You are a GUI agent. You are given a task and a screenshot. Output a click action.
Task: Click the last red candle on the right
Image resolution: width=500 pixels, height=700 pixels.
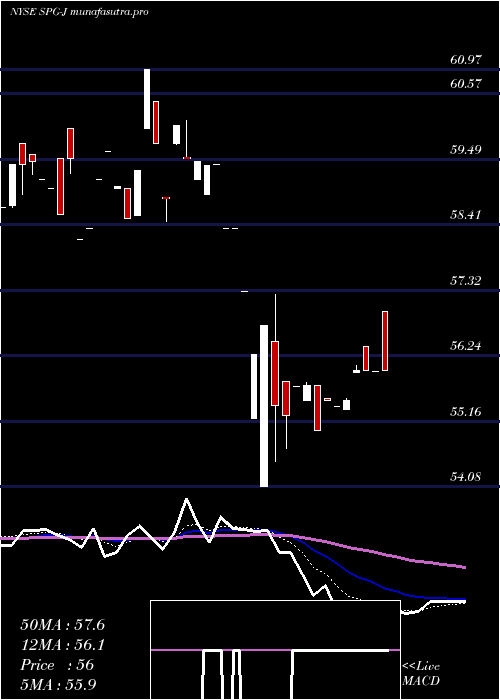[385, 341]
